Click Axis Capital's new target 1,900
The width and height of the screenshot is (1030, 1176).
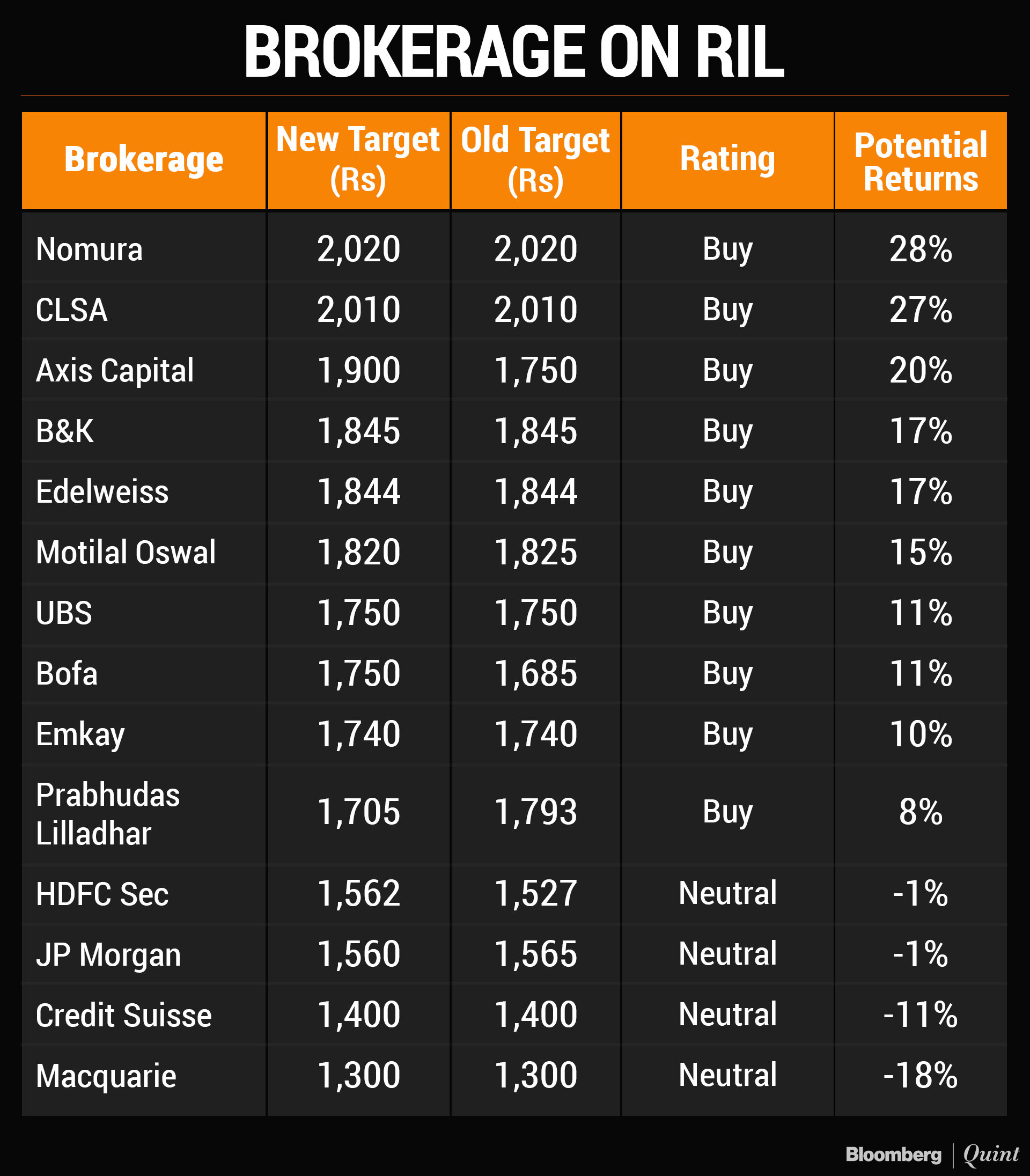[x=358, y=370]
